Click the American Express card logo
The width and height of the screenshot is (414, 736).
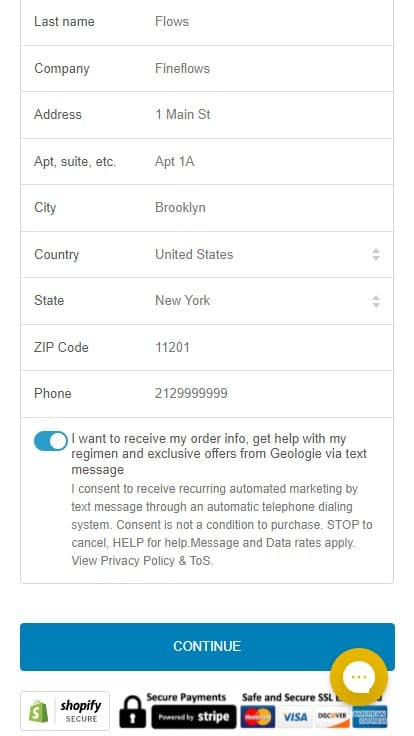(370, 717)
